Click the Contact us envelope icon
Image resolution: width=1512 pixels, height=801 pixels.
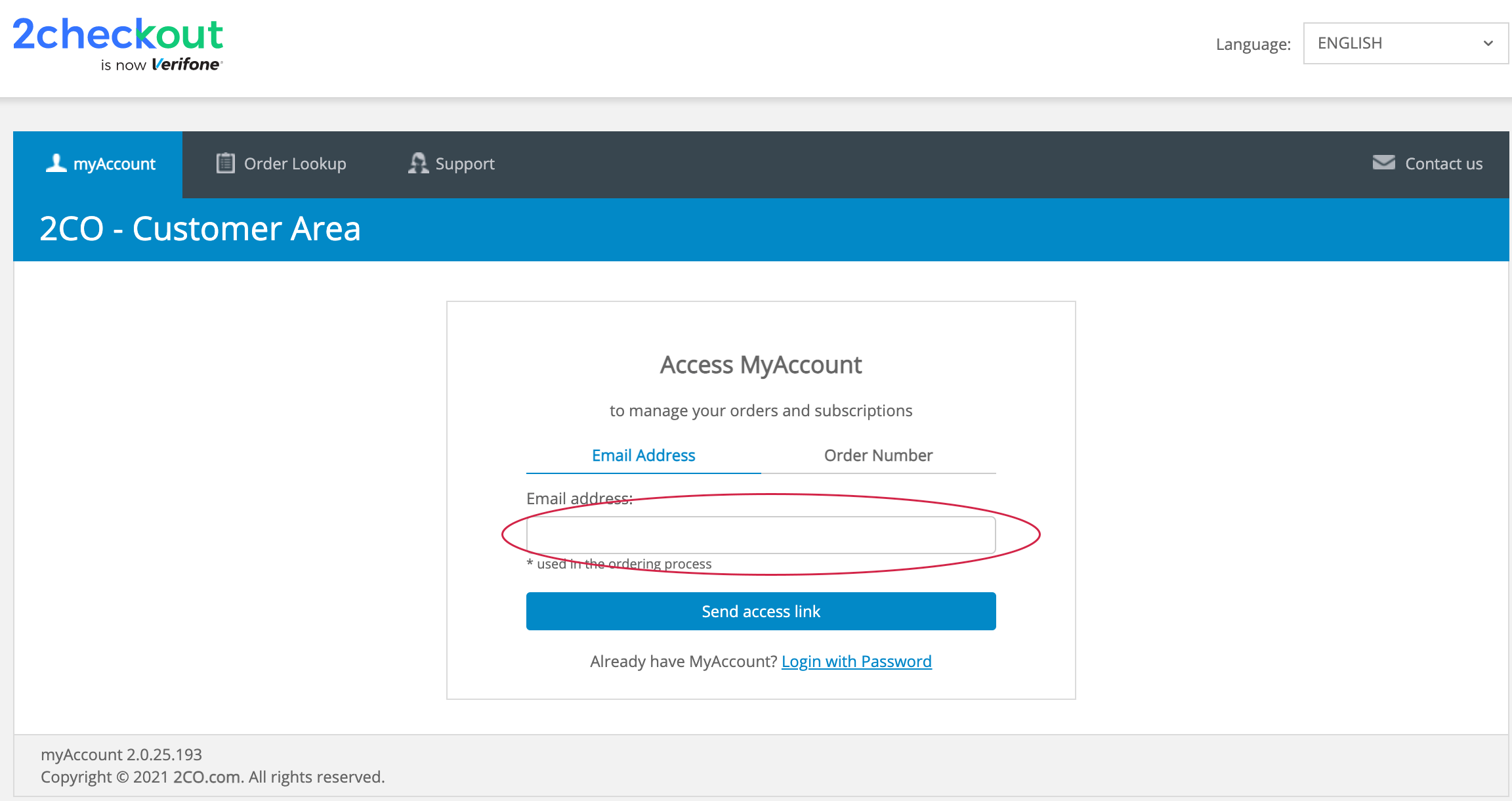tap(1383, 162)
